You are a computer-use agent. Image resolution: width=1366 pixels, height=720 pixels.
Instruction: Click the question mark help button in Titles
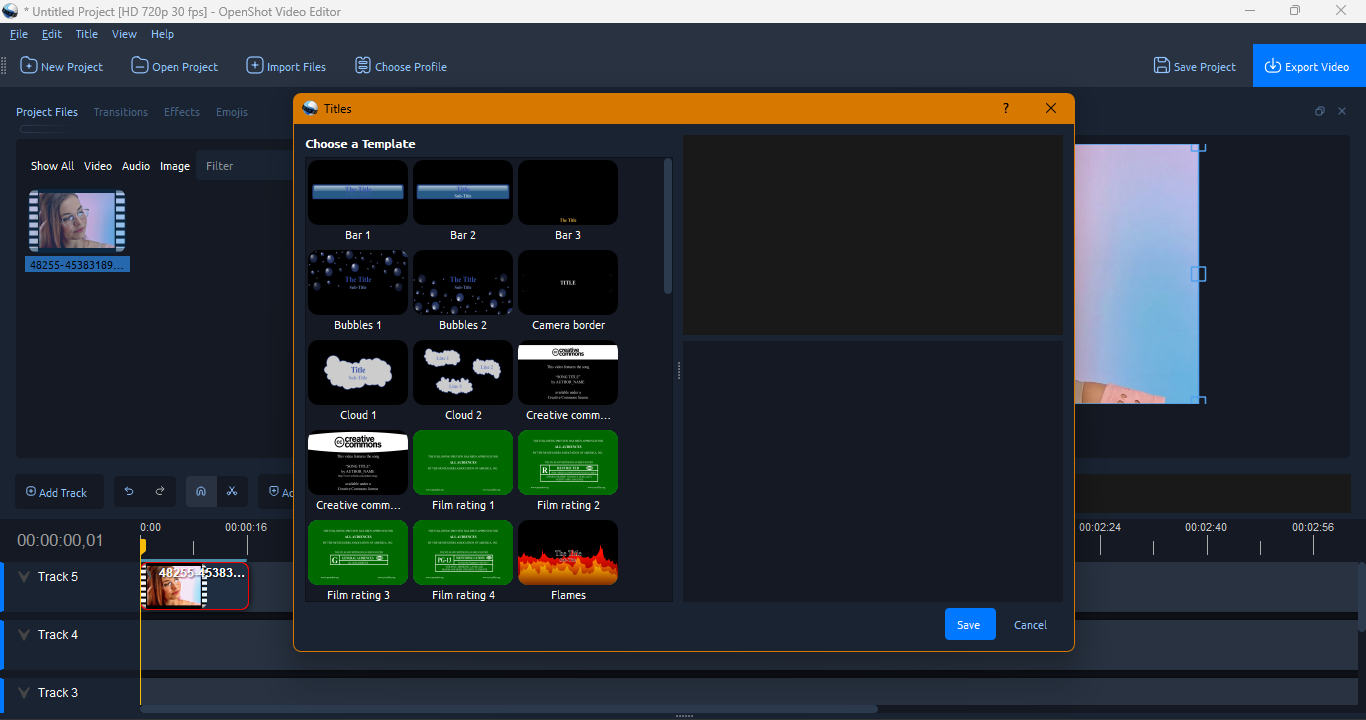click(x=1006, y=108)
